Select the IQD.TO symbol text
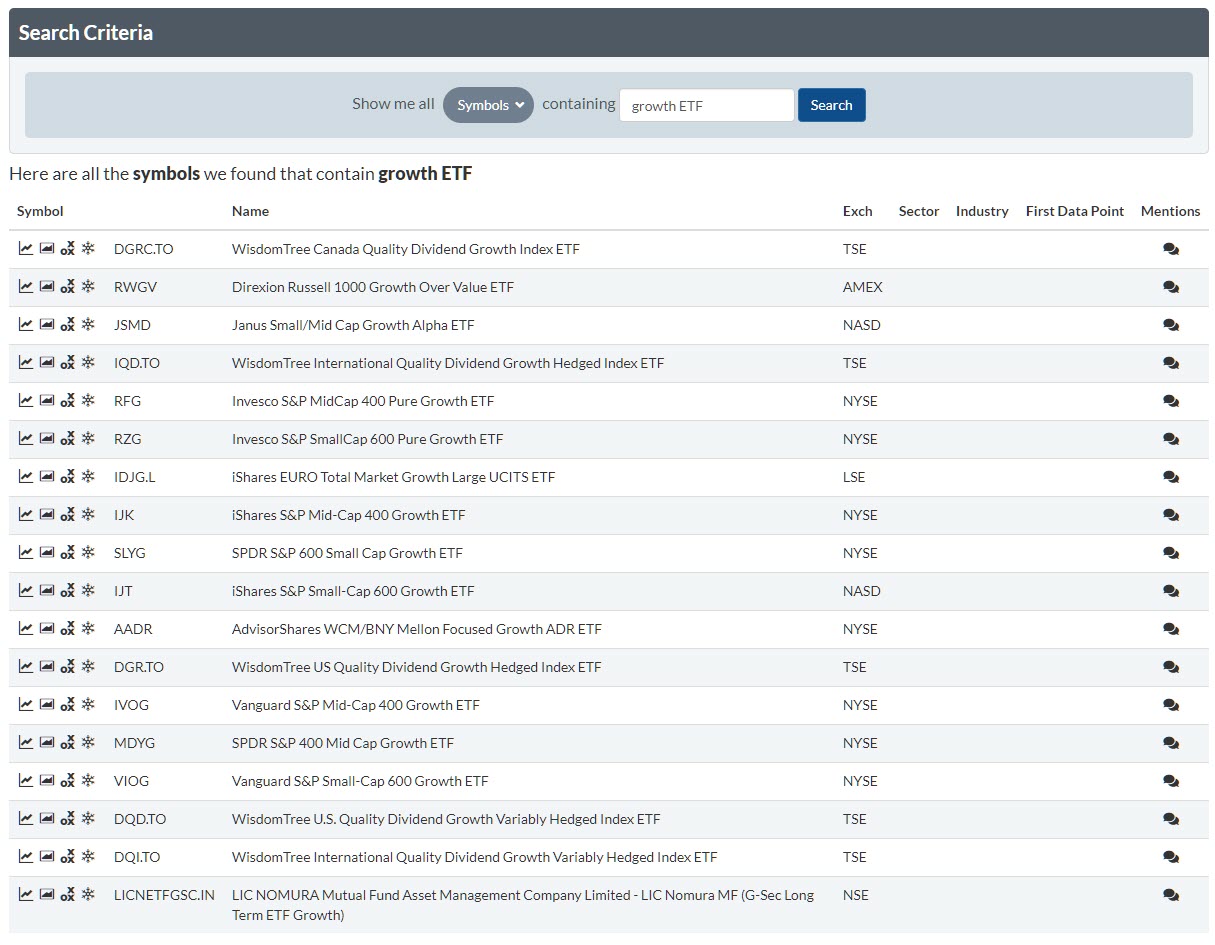1215x945 pixels. [137, 363]
